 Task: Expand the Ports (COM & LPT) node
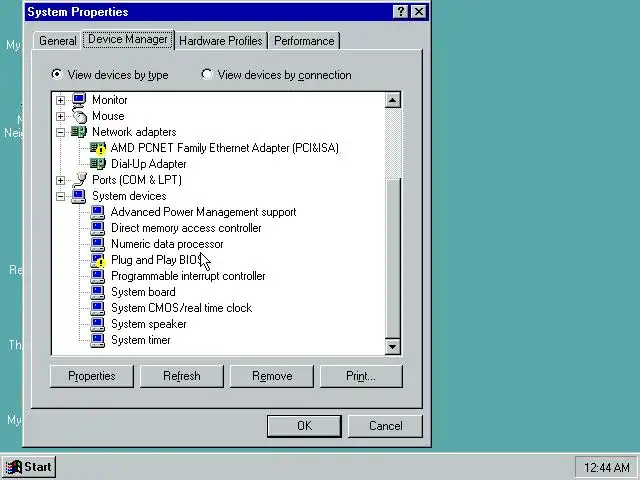60,180
